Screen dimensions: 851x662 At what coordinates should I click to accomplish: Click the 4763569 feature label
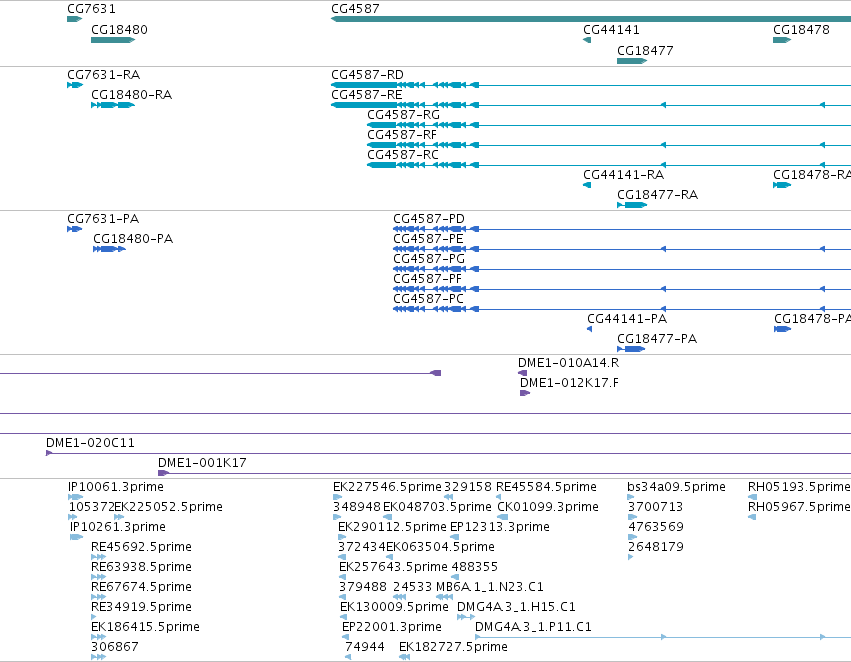click(x=656, y=527)
